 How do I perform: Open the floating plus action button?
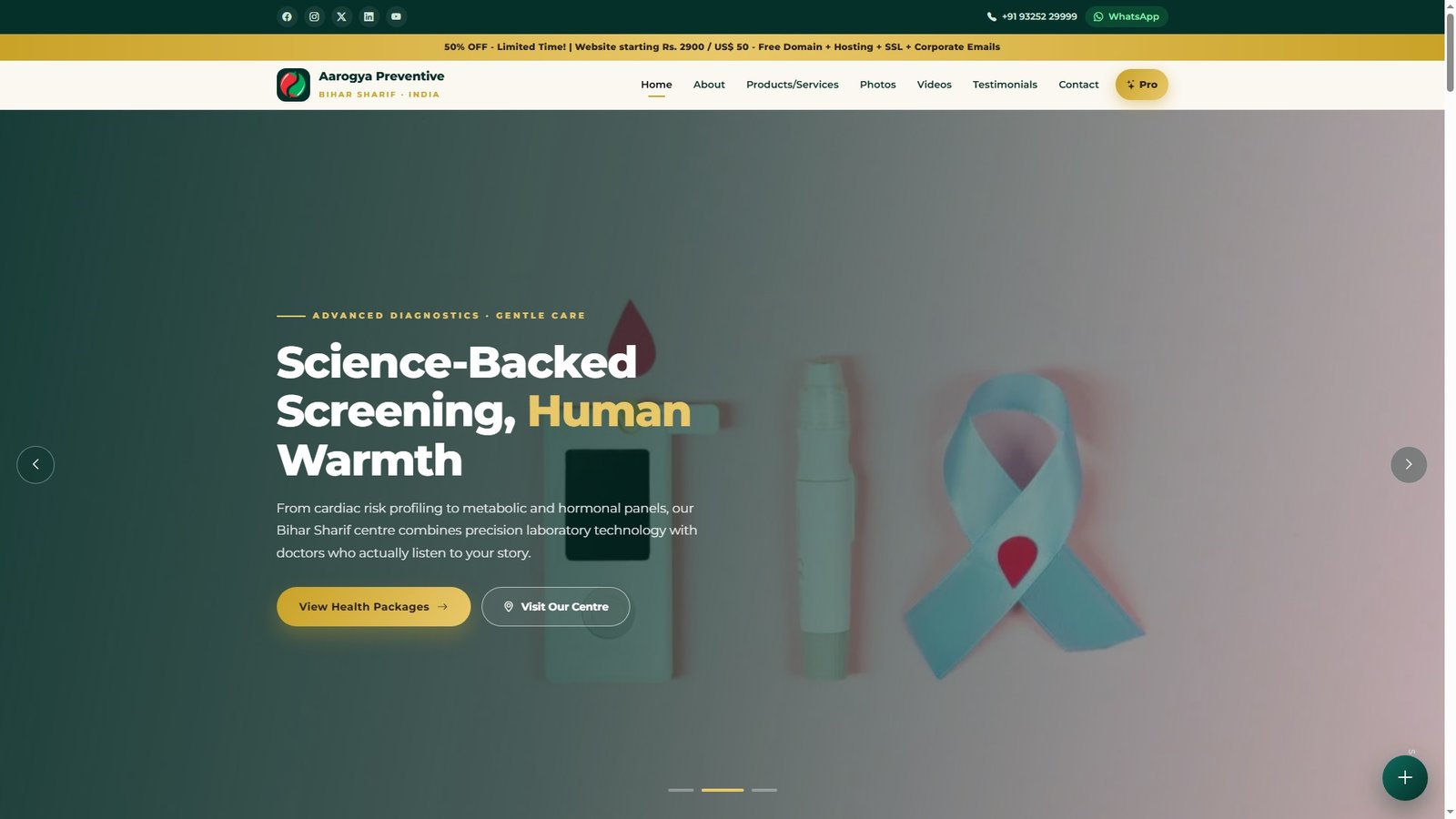pyautogui.click(x=1405, y=777)
